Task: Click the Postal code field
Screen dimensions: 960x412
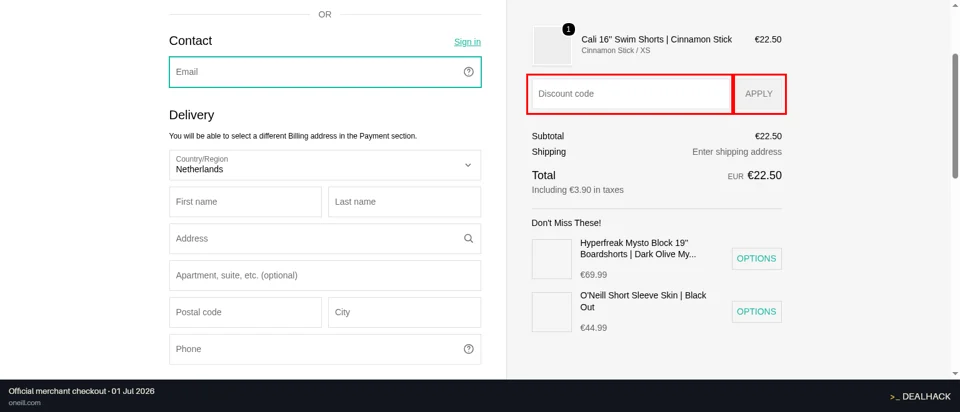Action: [246, 312]
